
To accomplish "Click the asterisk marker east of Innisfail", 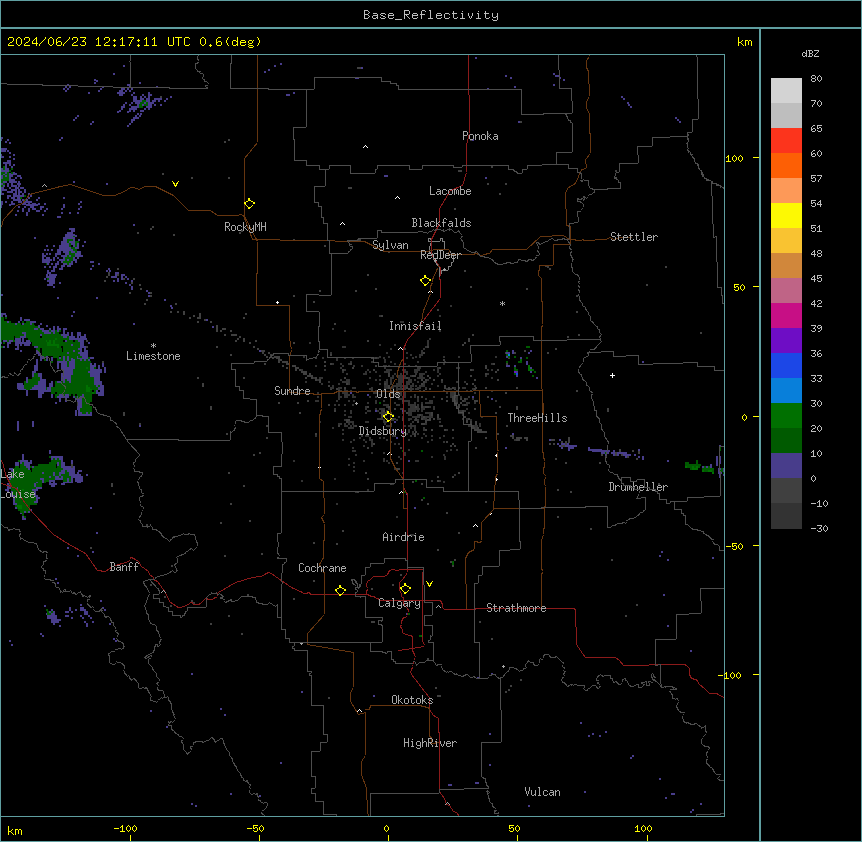I will 502,303.
